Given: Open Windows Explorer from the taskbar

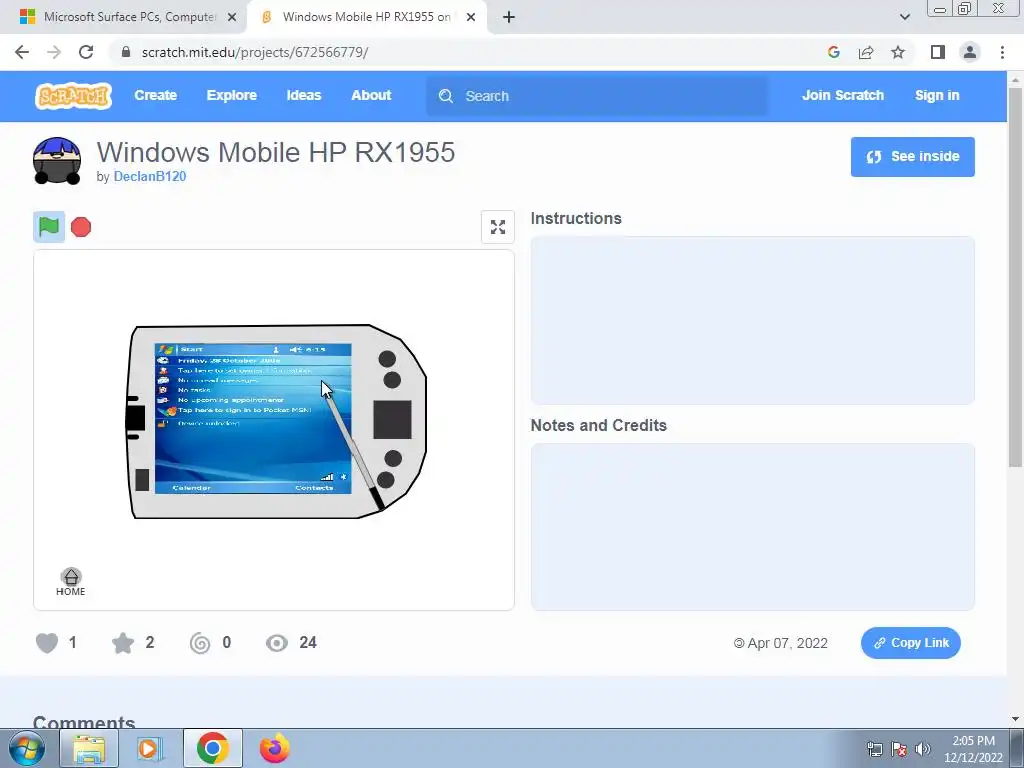Looking at the screenshot, I should tap(89, 748).
